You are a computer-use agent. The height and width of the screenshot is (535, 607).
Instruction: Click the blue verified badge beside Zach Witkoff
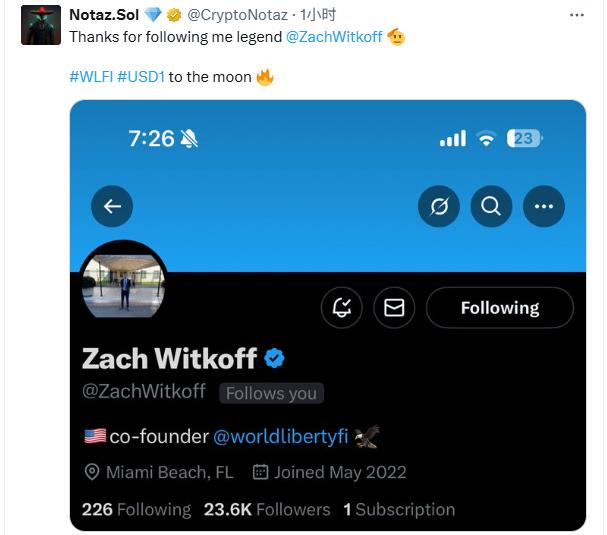click(x=274, y=358)
